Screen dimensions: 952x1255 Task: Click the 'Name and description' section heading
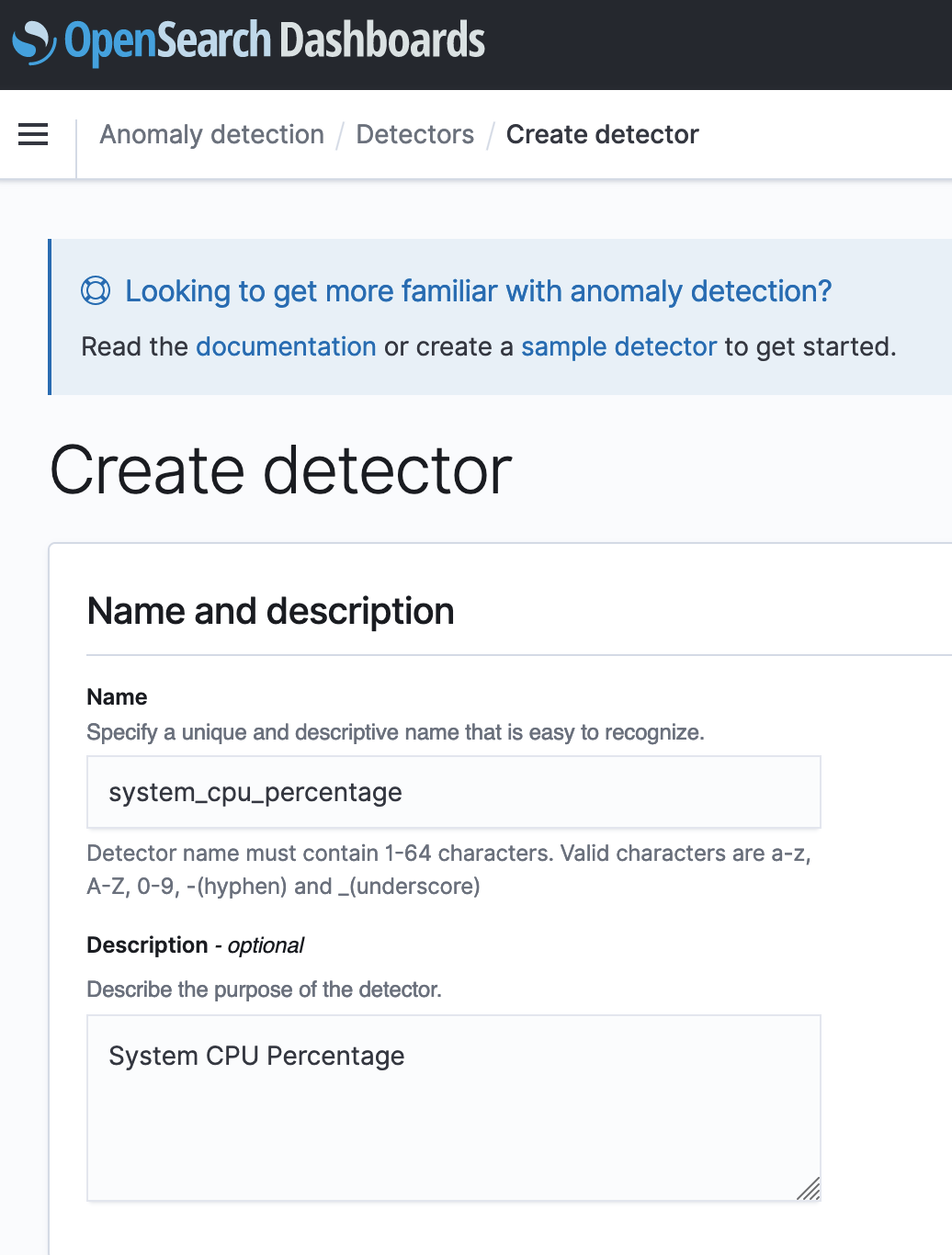coord(271,611)
